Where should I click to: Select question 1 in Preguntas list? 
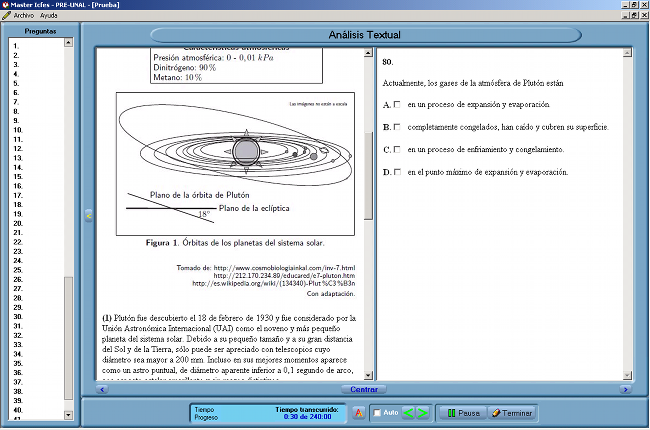coord(16,46)
